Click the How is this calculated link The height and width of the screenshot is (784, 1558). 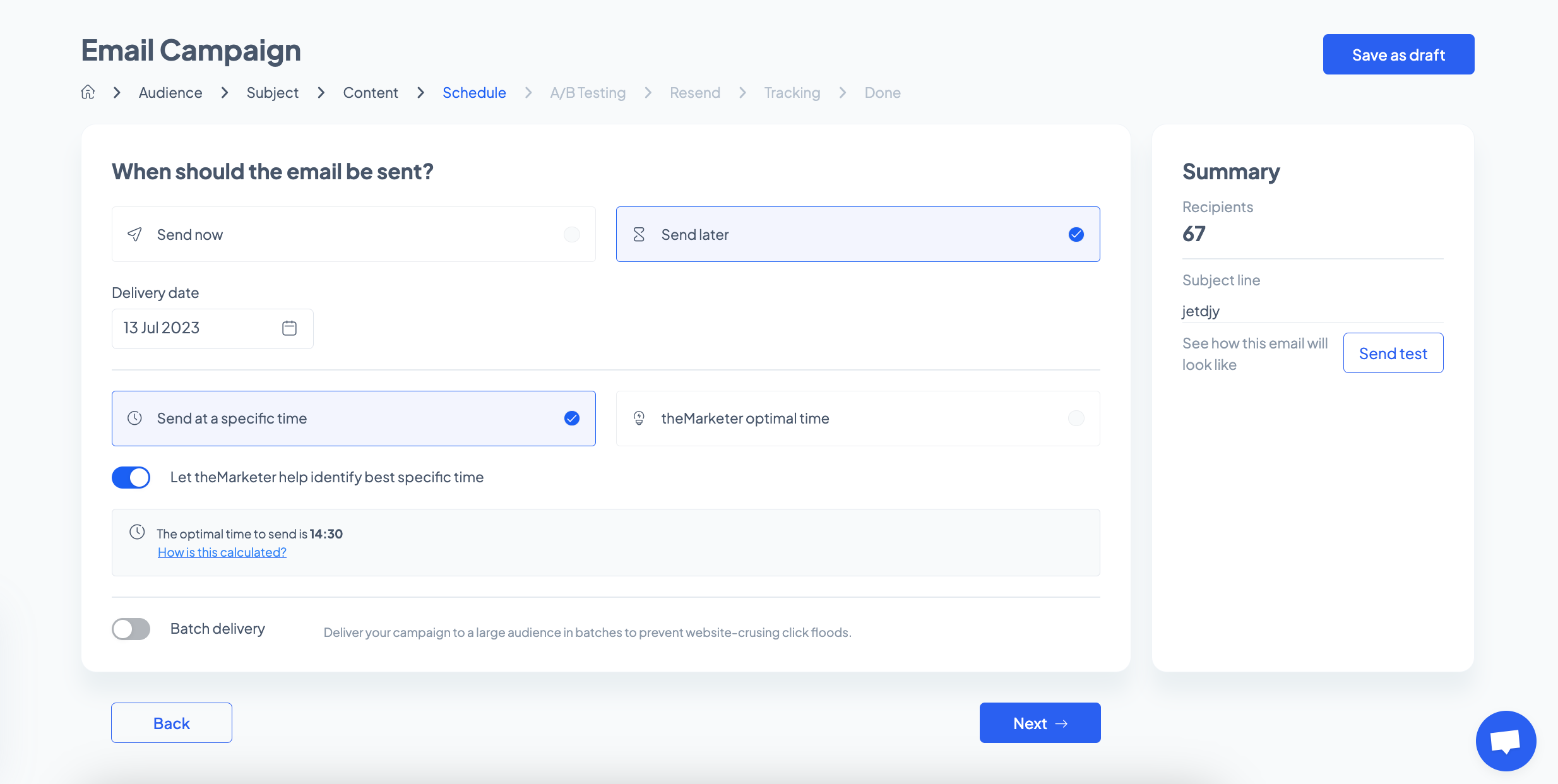222,552
